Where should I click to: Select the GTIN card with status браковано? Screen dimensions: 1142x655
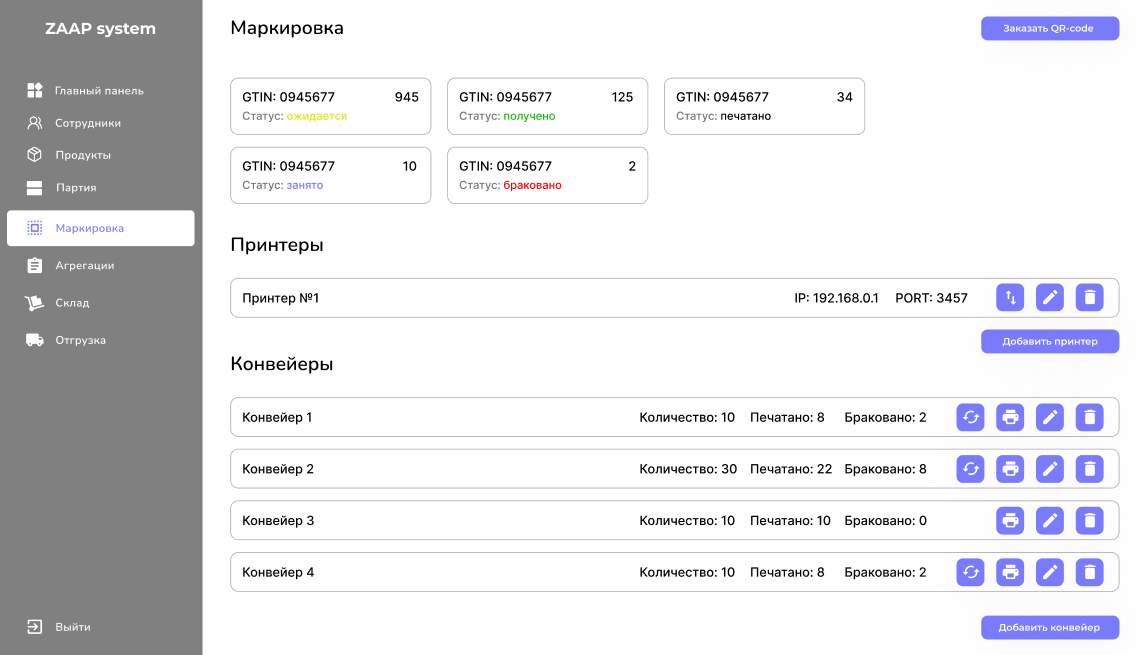[x=547, y=175]
